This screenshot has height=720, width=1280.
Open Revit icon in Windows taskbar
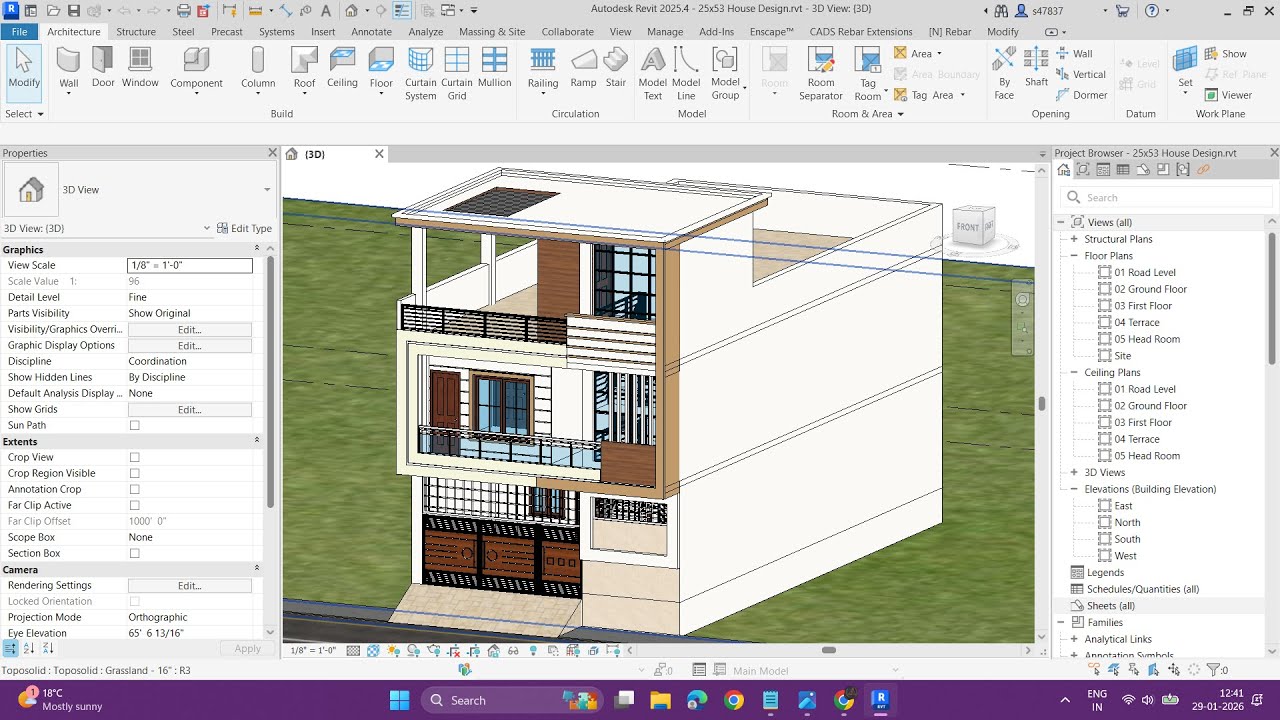click(x=881, y=700)
